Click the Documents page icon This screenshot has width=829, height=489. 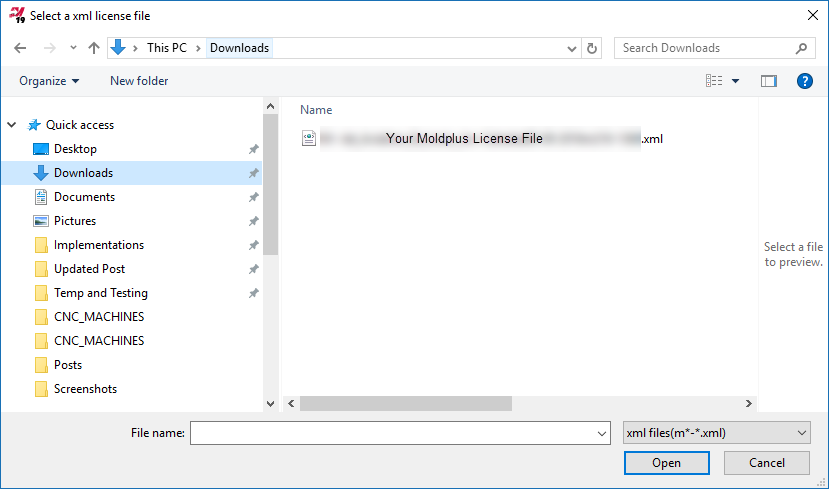[x=41, y=197]
